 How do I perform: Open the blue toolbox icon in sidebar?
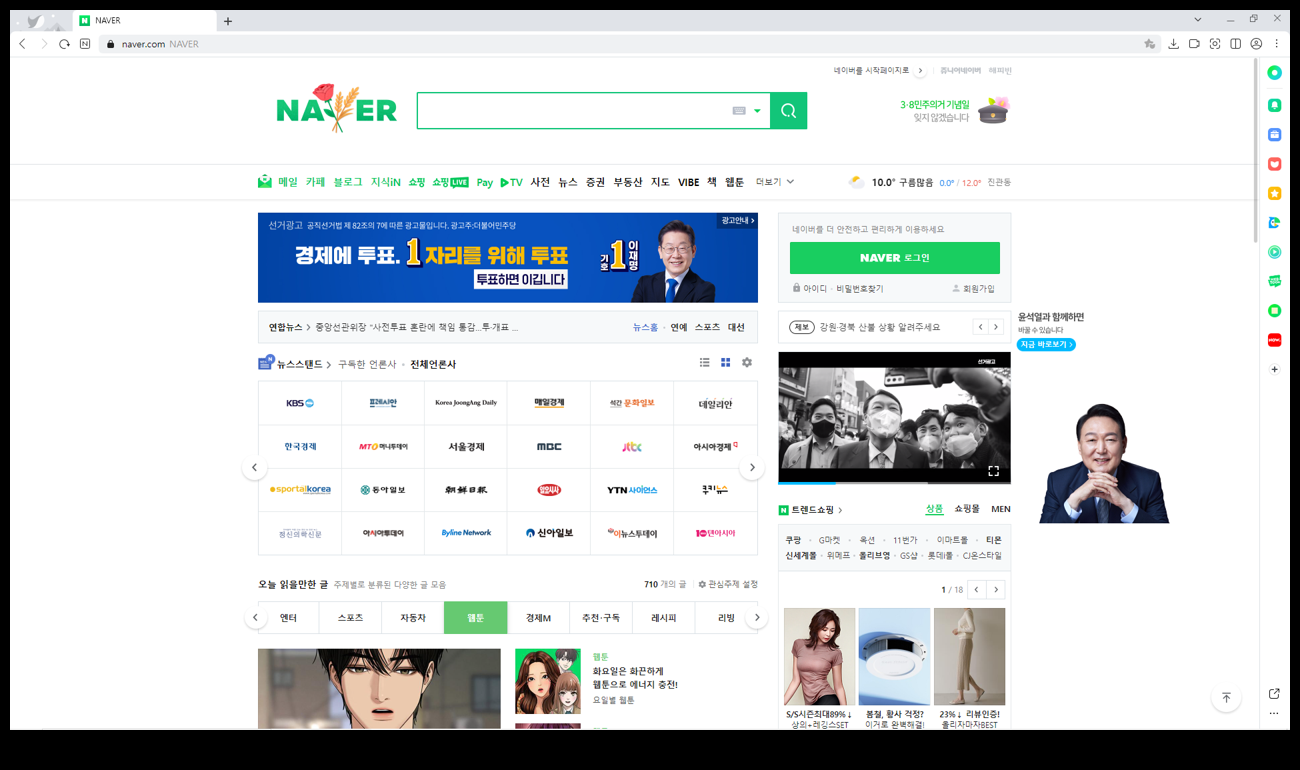click(1274, 134)
